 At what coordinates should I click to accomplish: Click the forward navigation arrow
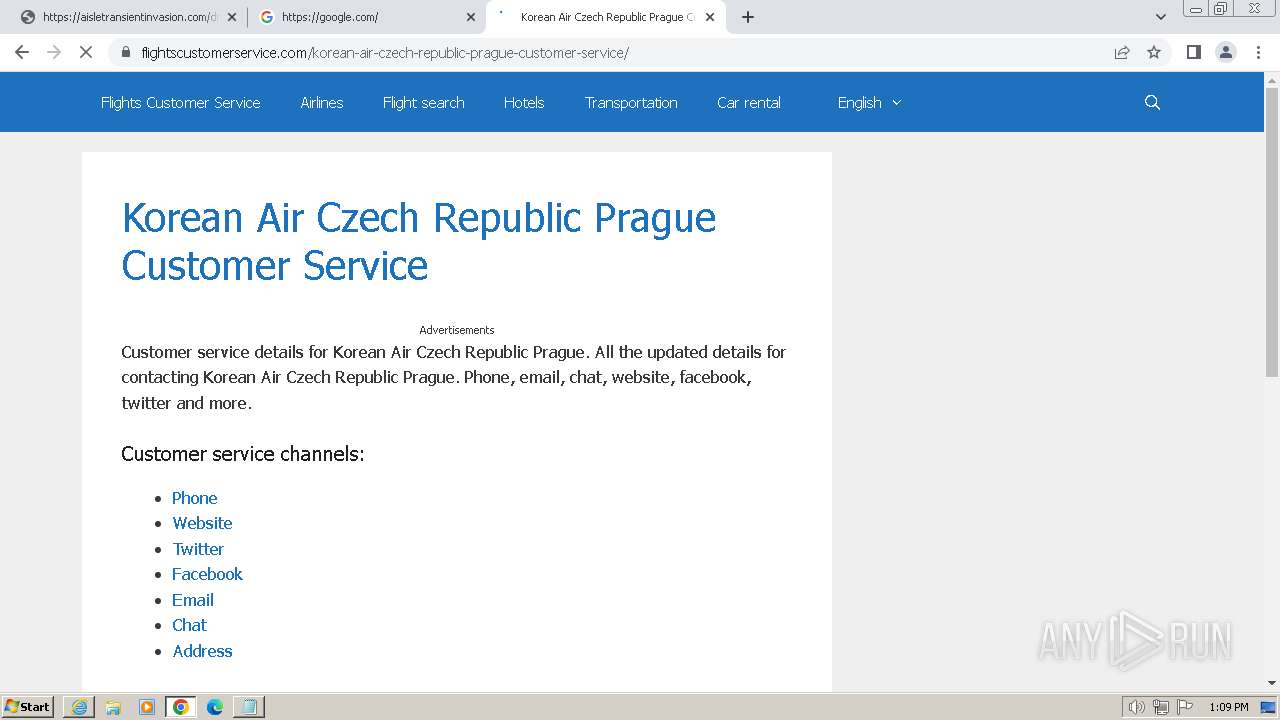click(x=54, y=52)
